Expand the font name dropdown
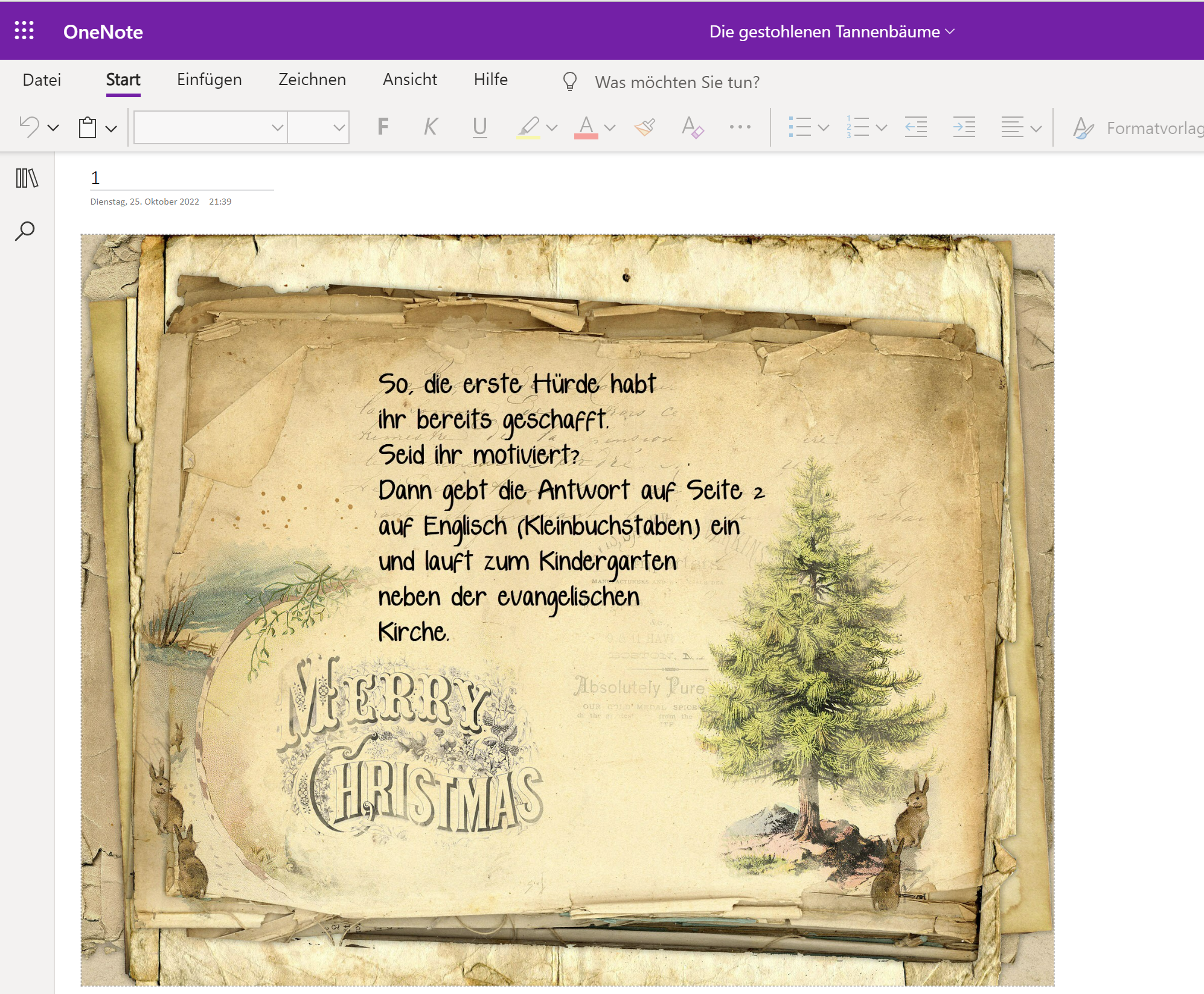Viewport: 1204px width, 994px height. (x=277, y=127)
